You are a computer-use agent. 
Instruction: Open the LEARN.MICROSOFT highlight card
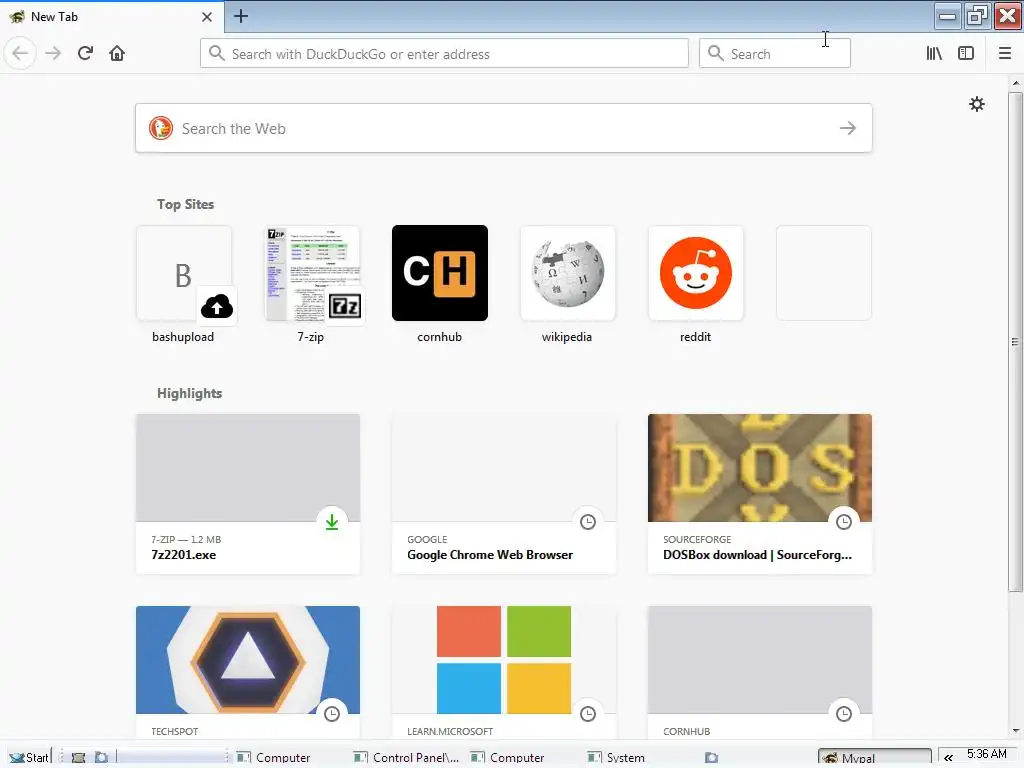504,673
